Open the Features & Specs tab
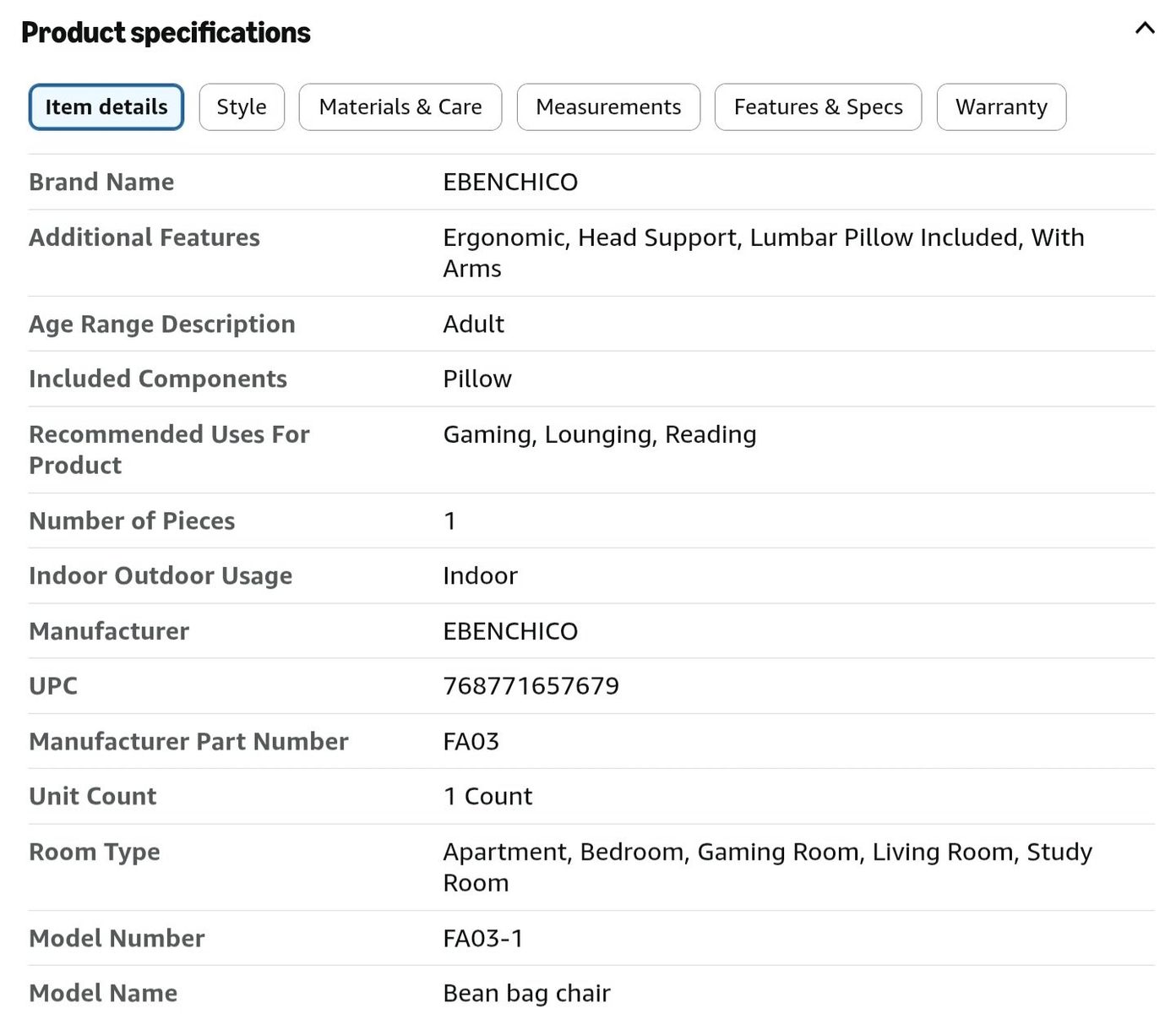This screenshot has height=1014, width=1176. pos(818,107)
